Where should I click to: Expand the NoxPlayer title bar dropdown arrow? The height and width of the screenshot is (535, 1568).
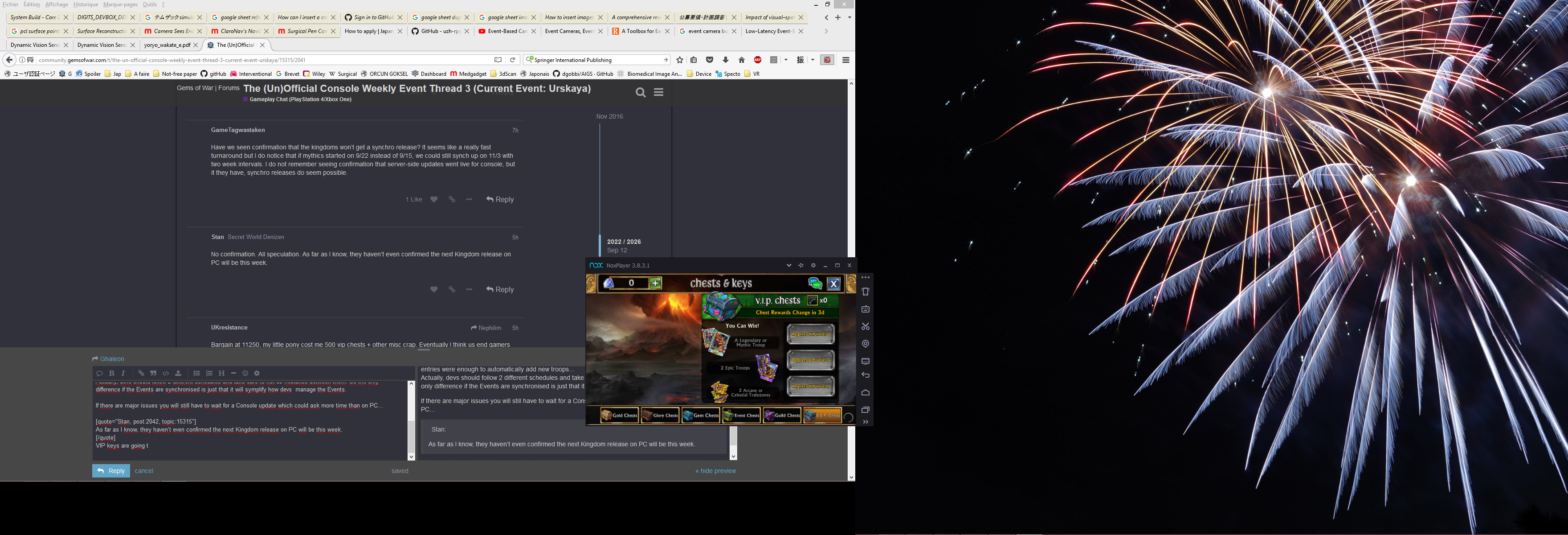point(789,265)
